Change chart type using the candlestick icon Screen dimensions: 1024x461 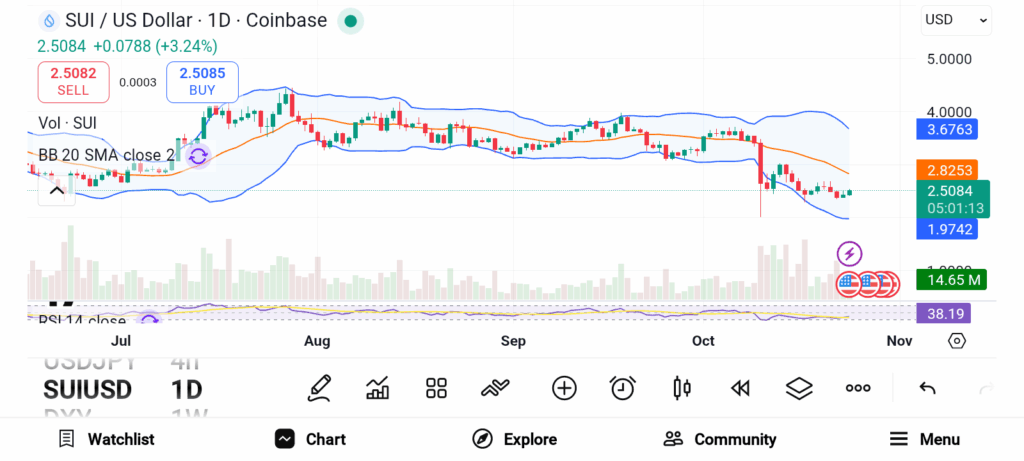click(682, 388)
